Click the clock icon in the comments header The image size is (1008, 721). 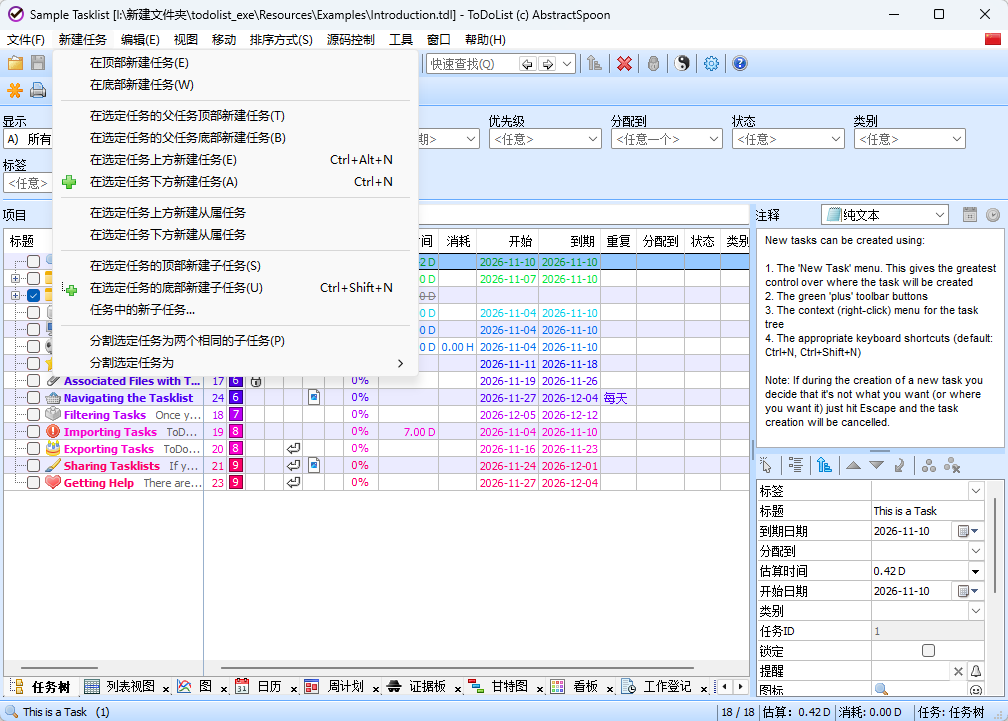pyautogui.click(x=993, y=215)
